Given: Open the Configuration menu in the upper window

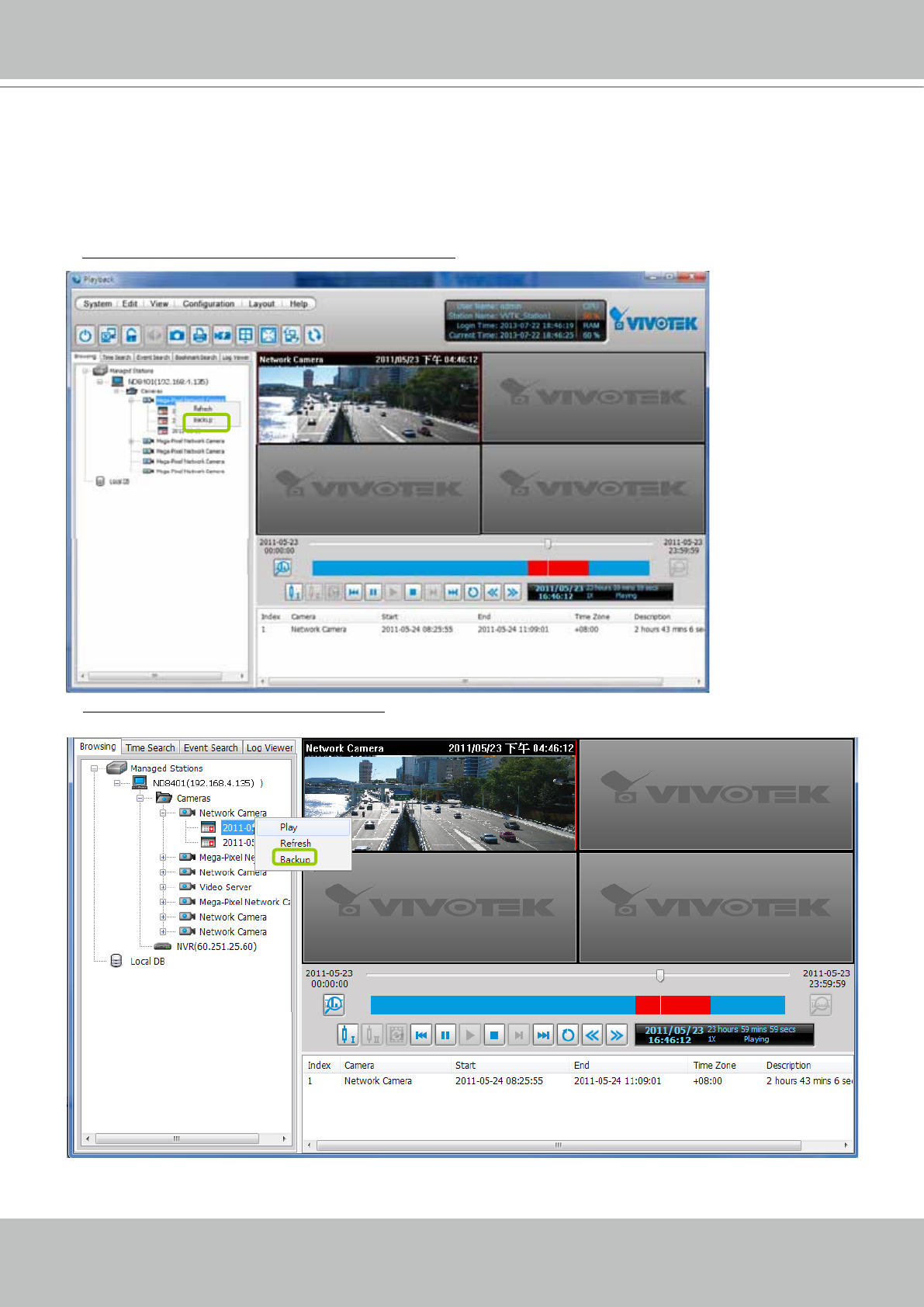Looking at the screenshot, I should (x=208, y=303).
